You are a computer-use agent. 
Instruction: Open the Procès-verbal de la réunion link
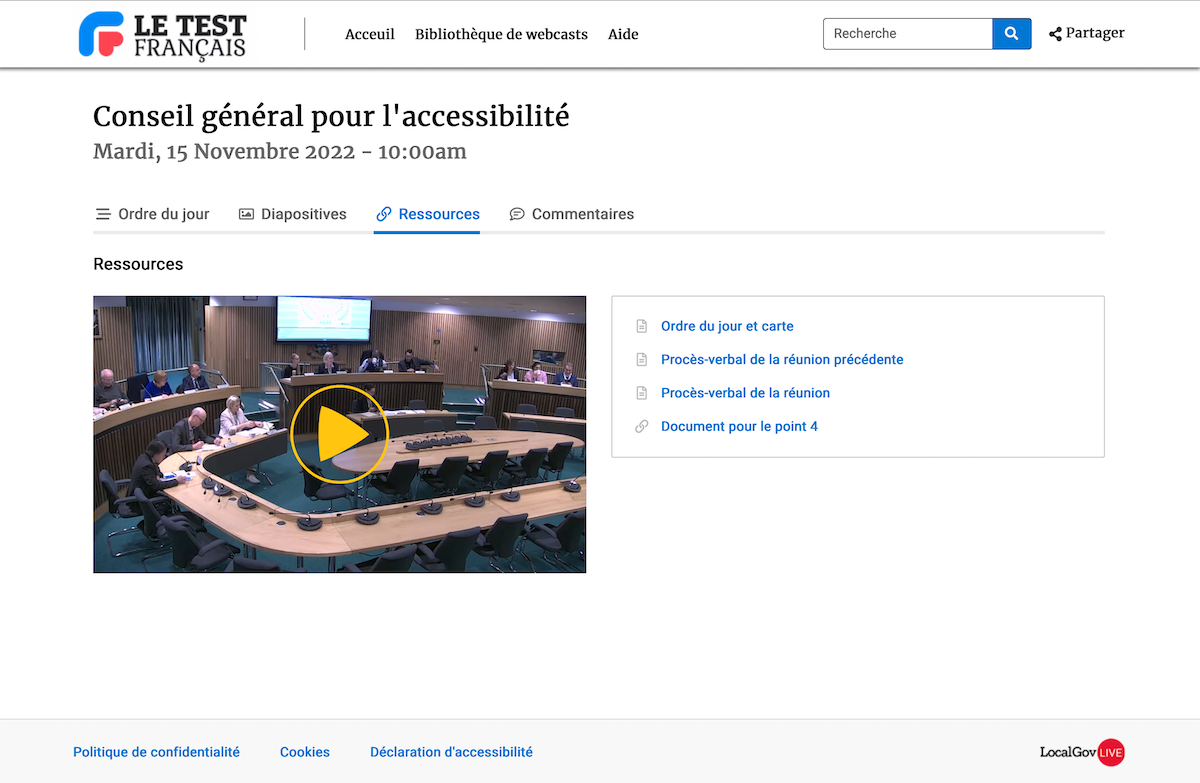[x=745, y=393]
